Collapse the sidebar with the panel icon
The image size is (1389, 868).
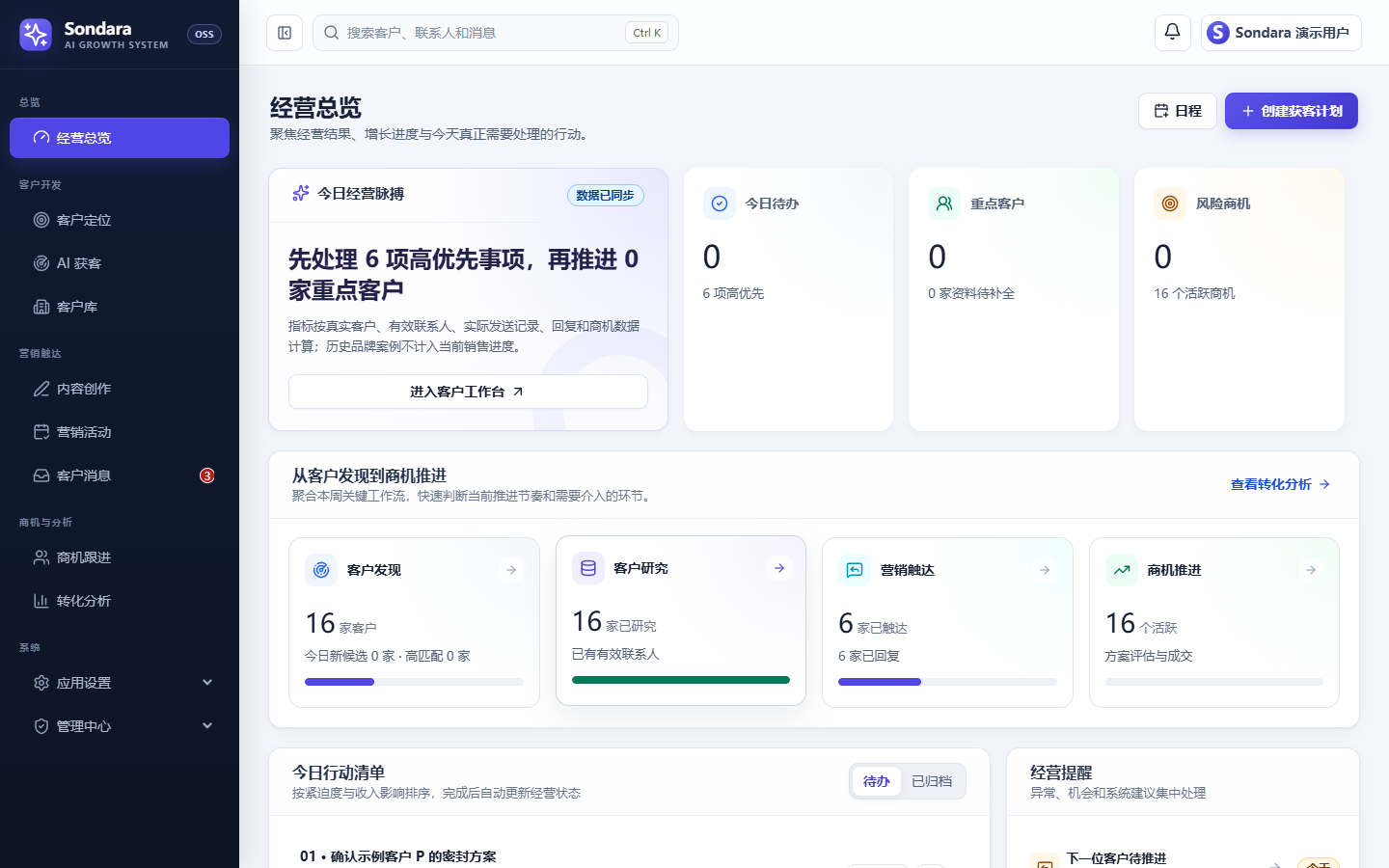285,33
